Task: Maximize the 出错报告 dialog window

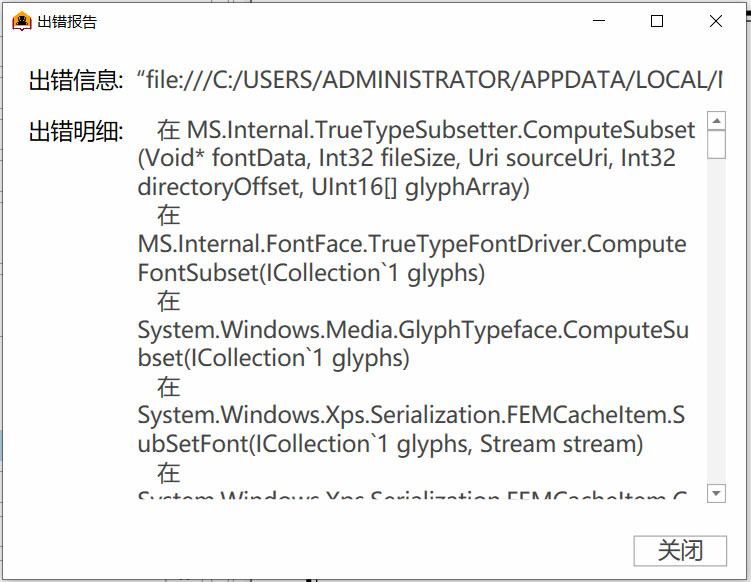Action: 657,21
